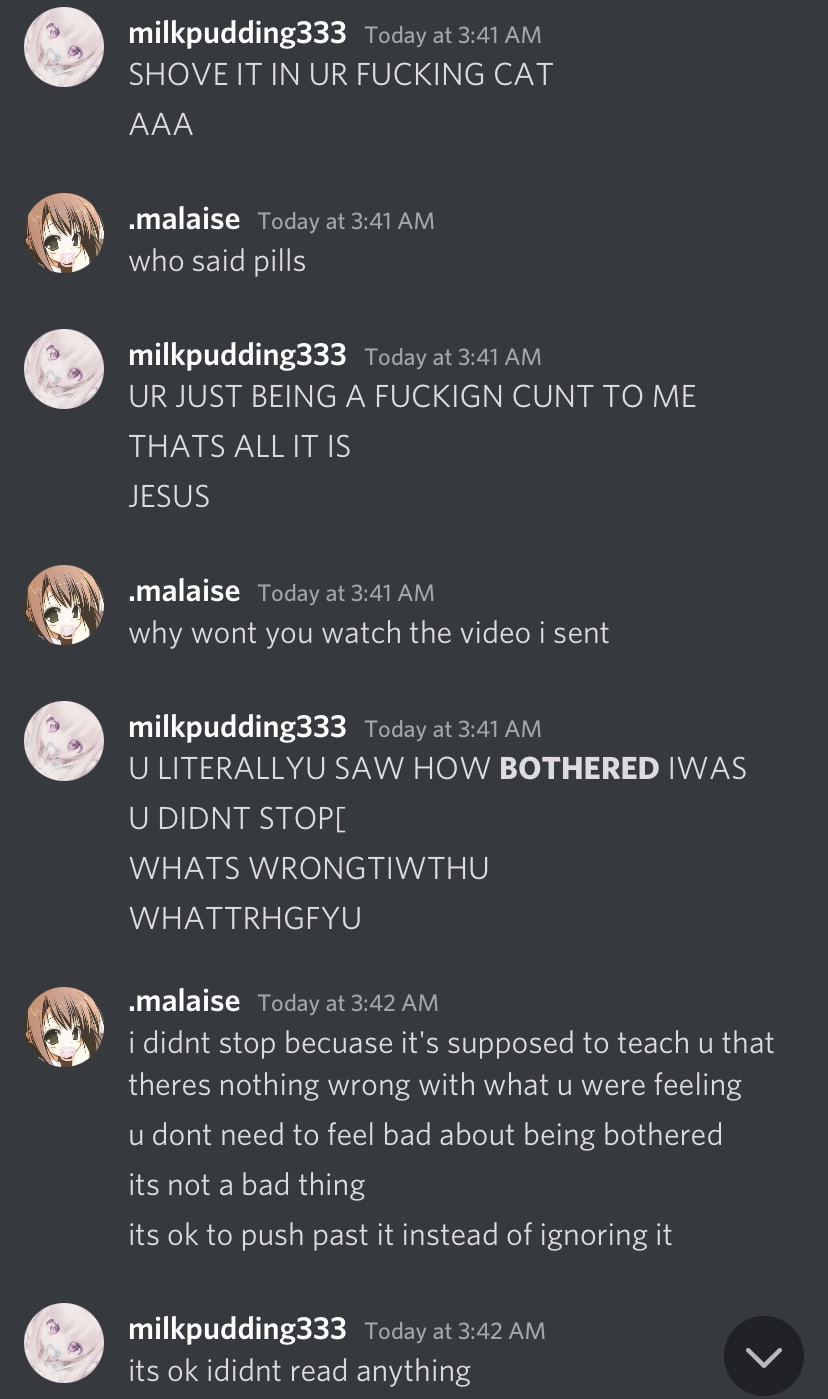This screenshot has height=1399, width=828.
Task: Tap the .malaise username above "who said pills"
Action: pyautogui.click(x=184, y=219)
